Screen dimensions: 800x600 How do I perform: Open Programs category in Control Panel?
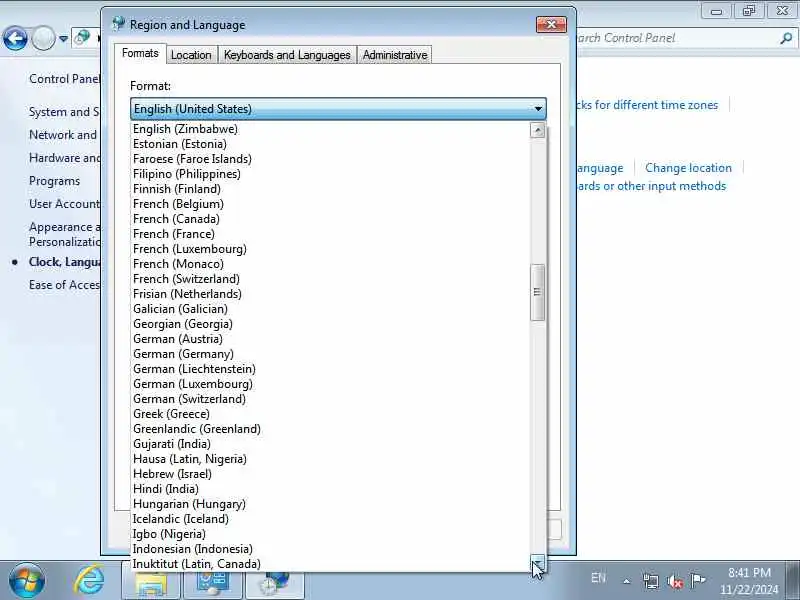(55, 181)
